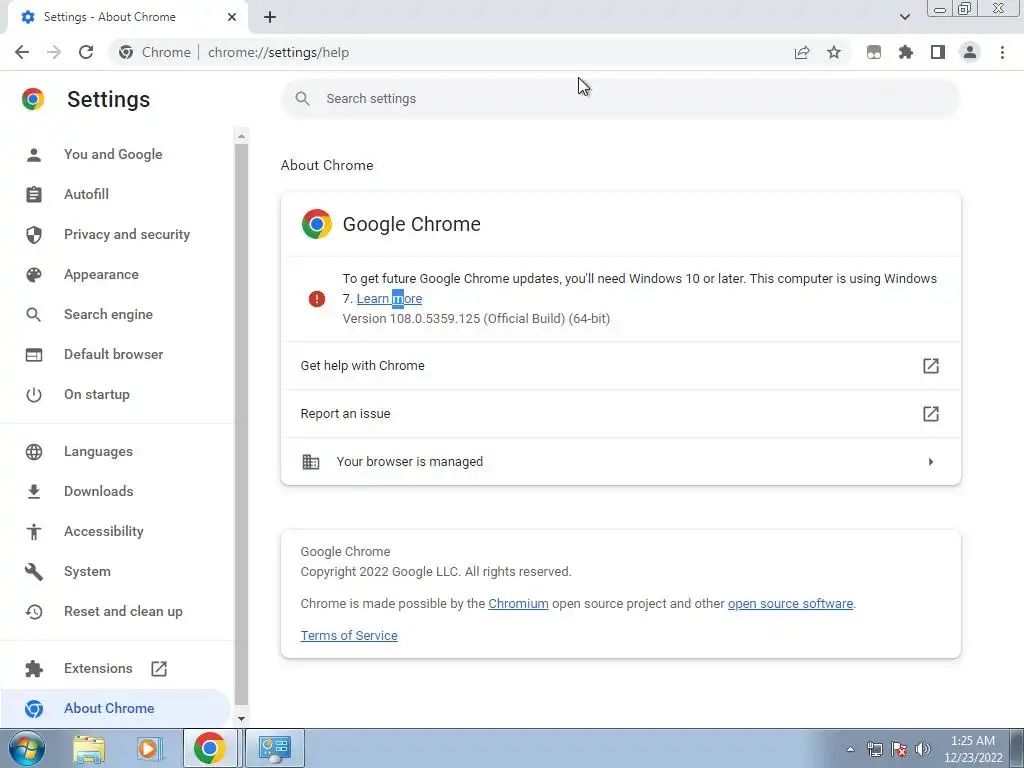The width and height of the screenshot is (1024, 768).
Task: Launch Windows Media Player from taskbar
Action: click(x=149, y=748)
